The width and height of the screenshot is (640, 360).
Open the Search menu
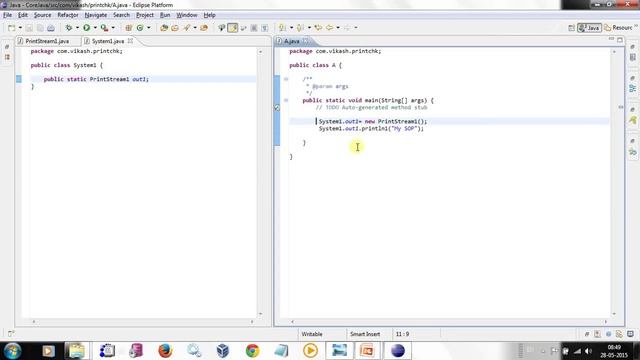[x=121, y=15]
